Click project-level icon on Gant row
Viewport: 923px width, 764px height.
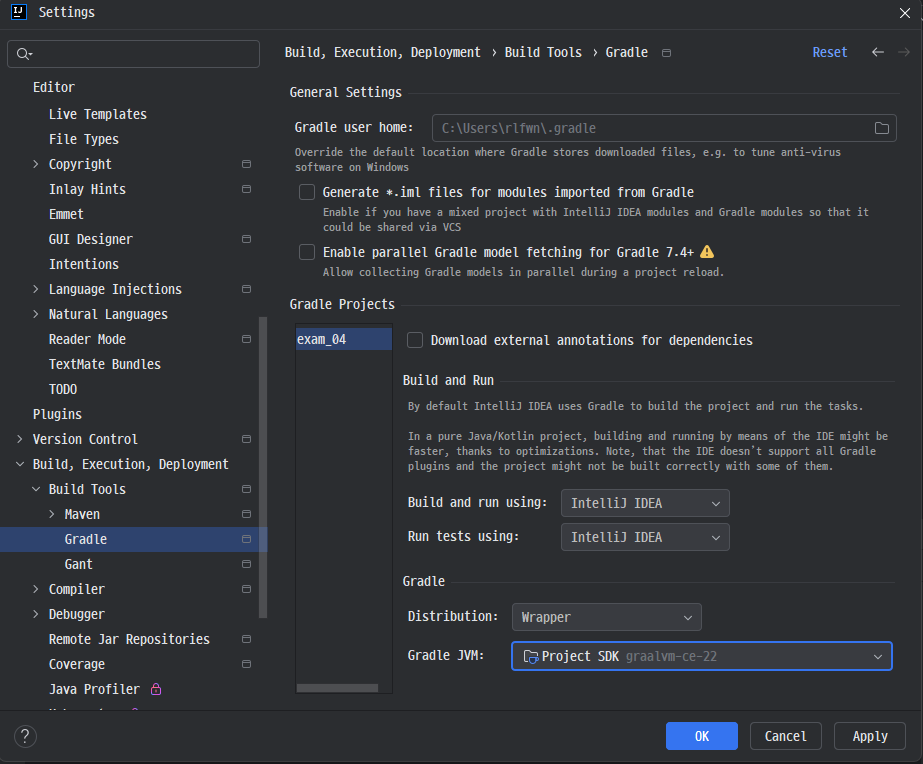[x=247, y=564]
